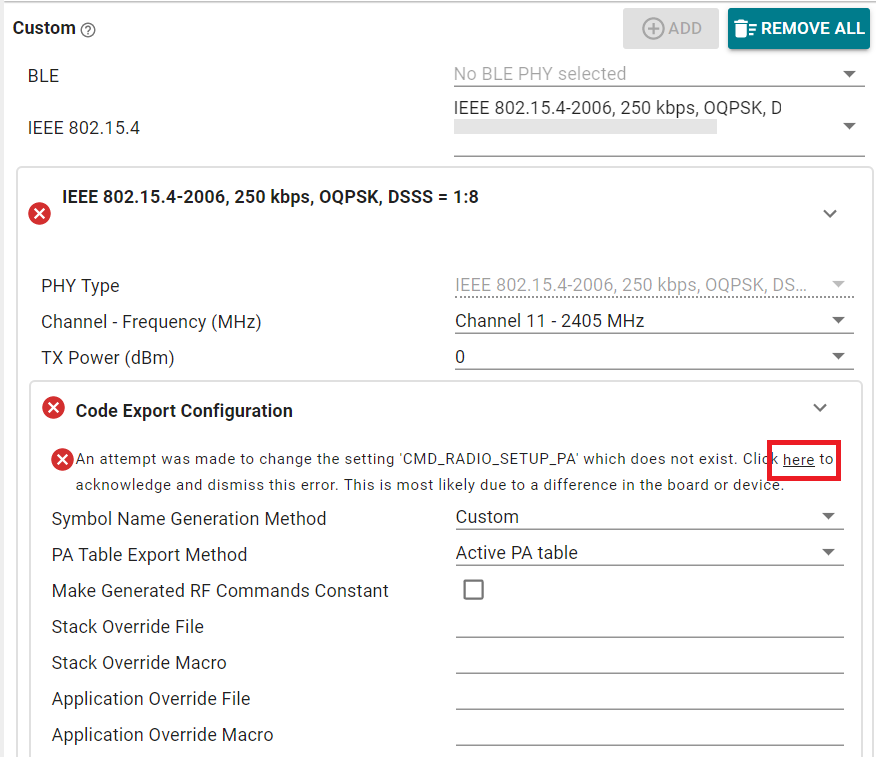
Task: Click the Stack Override Macro input field
Action: click(648, 662)
